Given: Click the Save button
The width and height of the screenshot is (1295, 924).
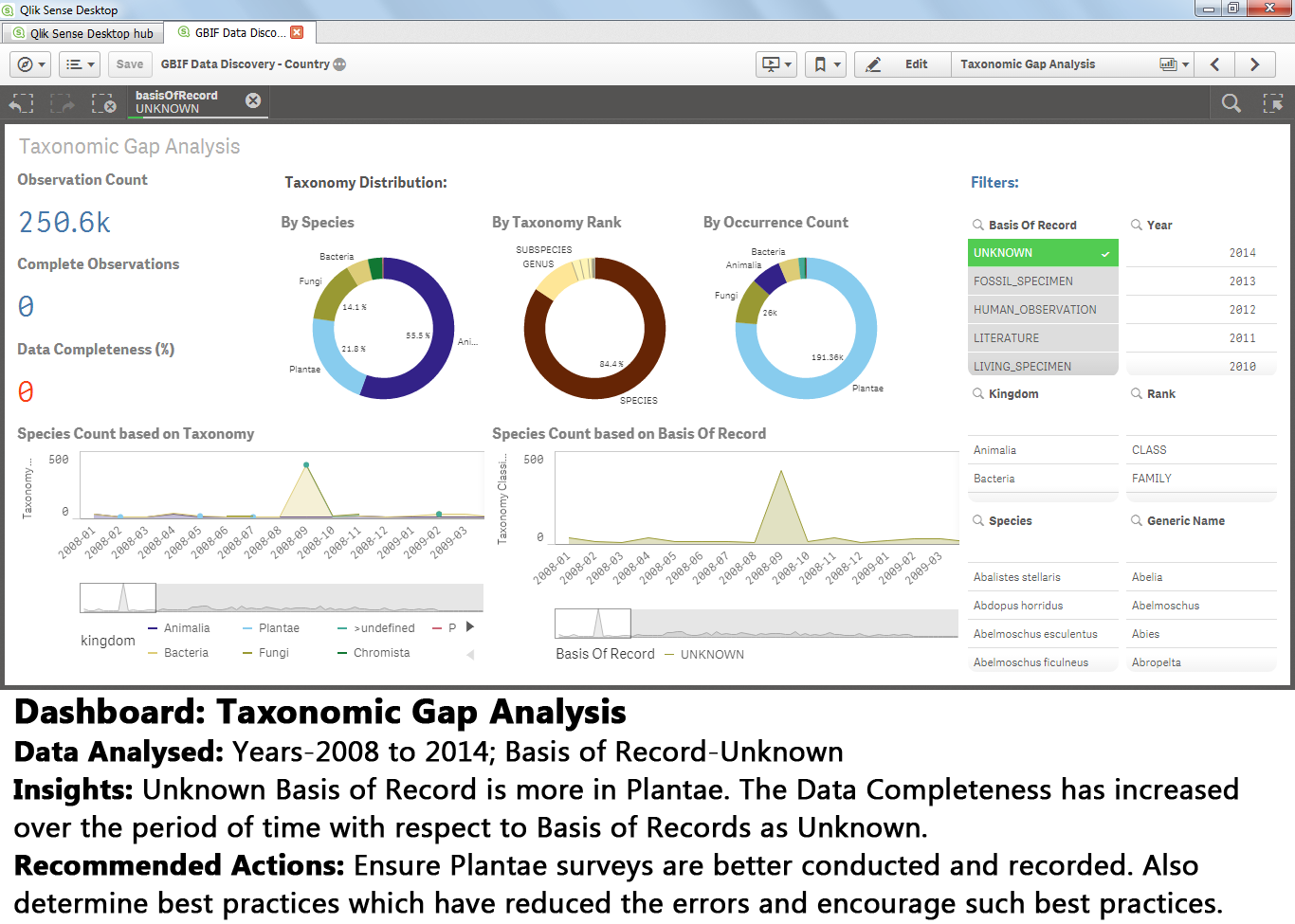Looking at the screenshot, I should [130, 64].
